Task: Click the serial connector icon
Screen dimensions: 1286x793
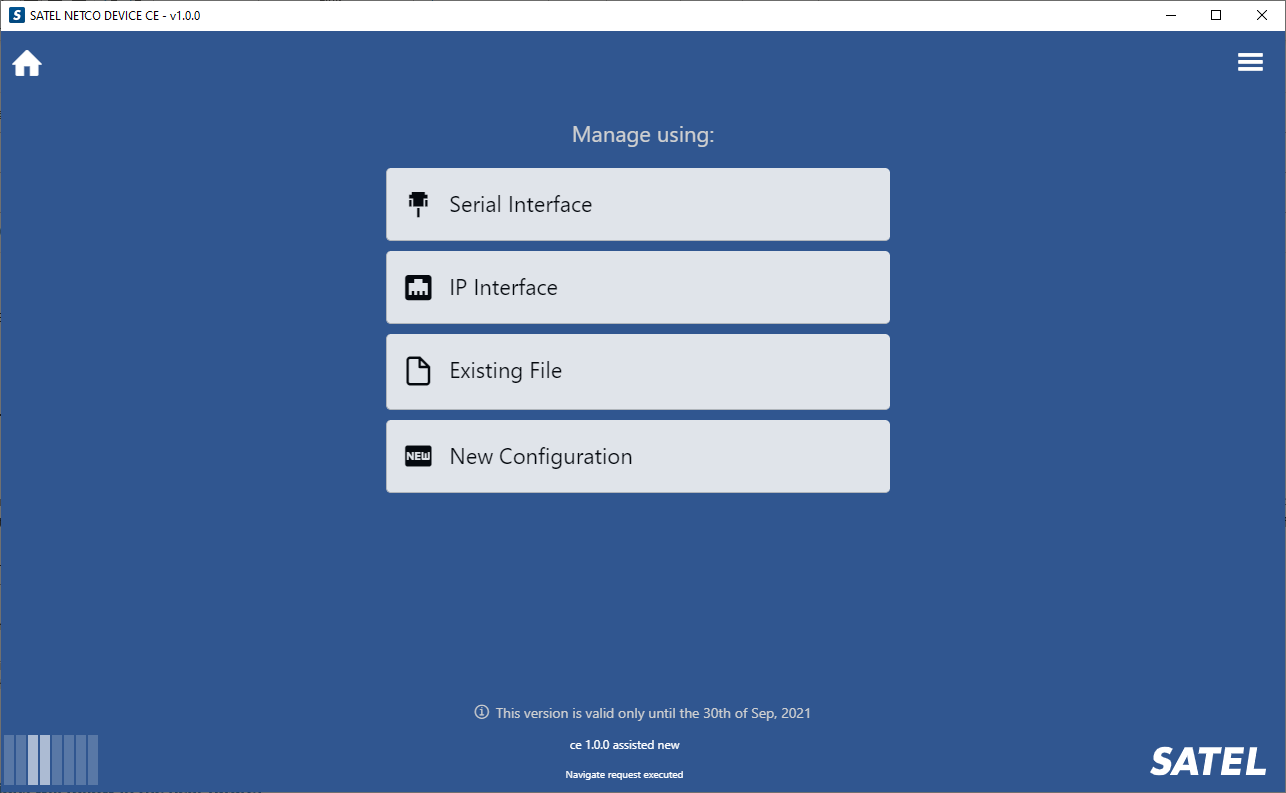Action: click(x=418, y=204)
